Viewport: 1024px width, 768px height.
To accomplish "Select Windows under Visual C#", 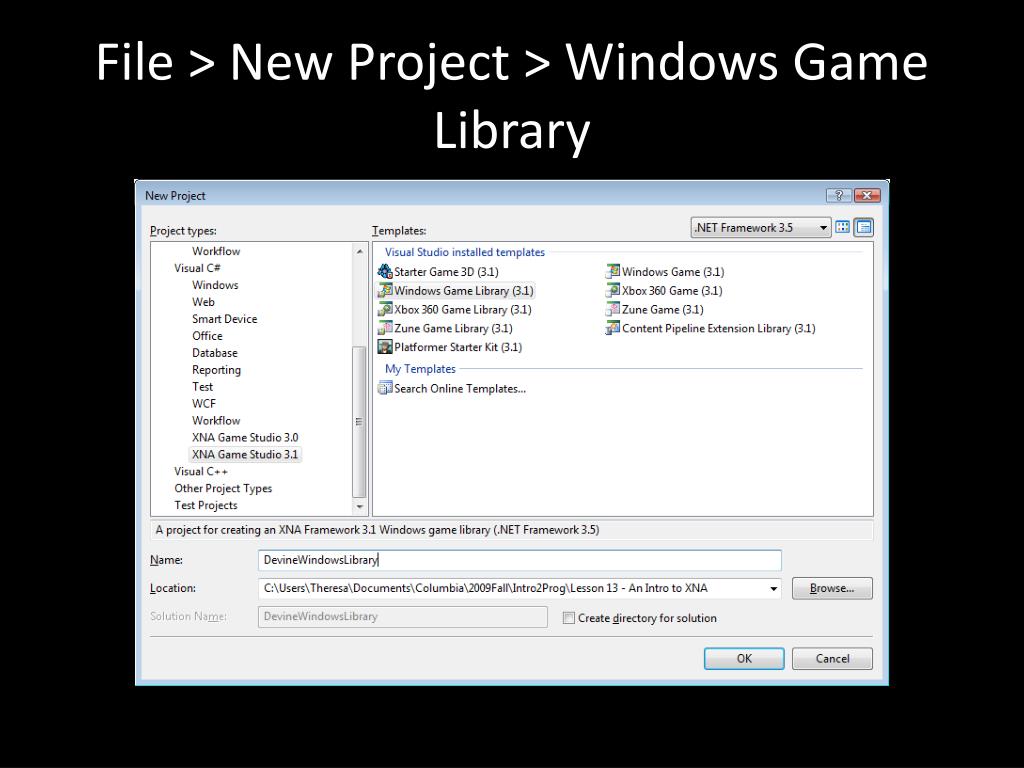I will coord(215,285).
